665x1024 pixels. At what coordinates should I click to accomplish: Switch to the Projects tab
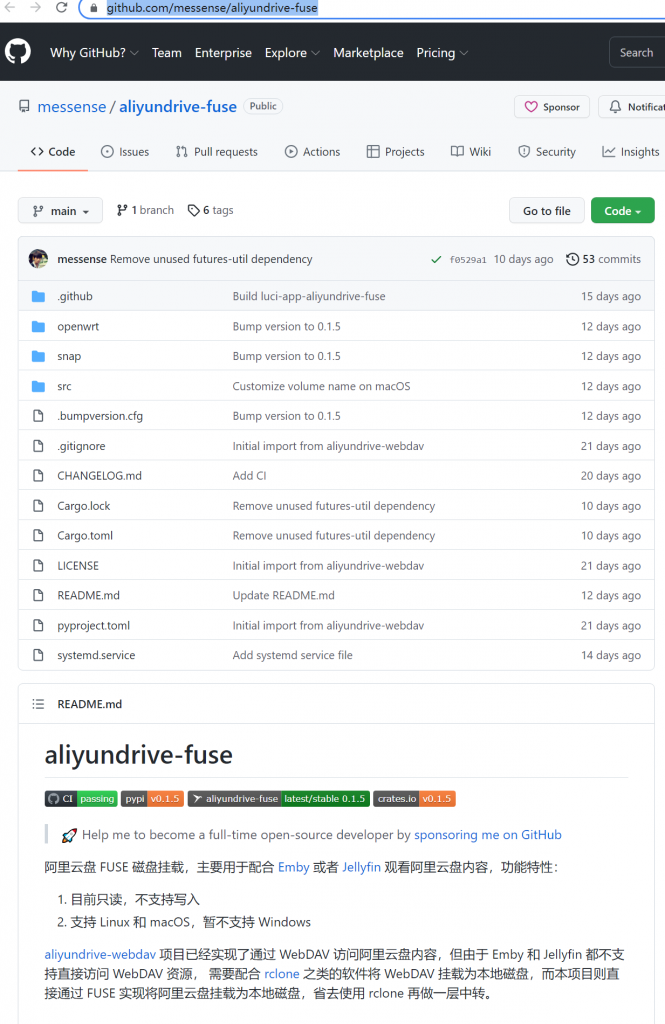point(395,152)
